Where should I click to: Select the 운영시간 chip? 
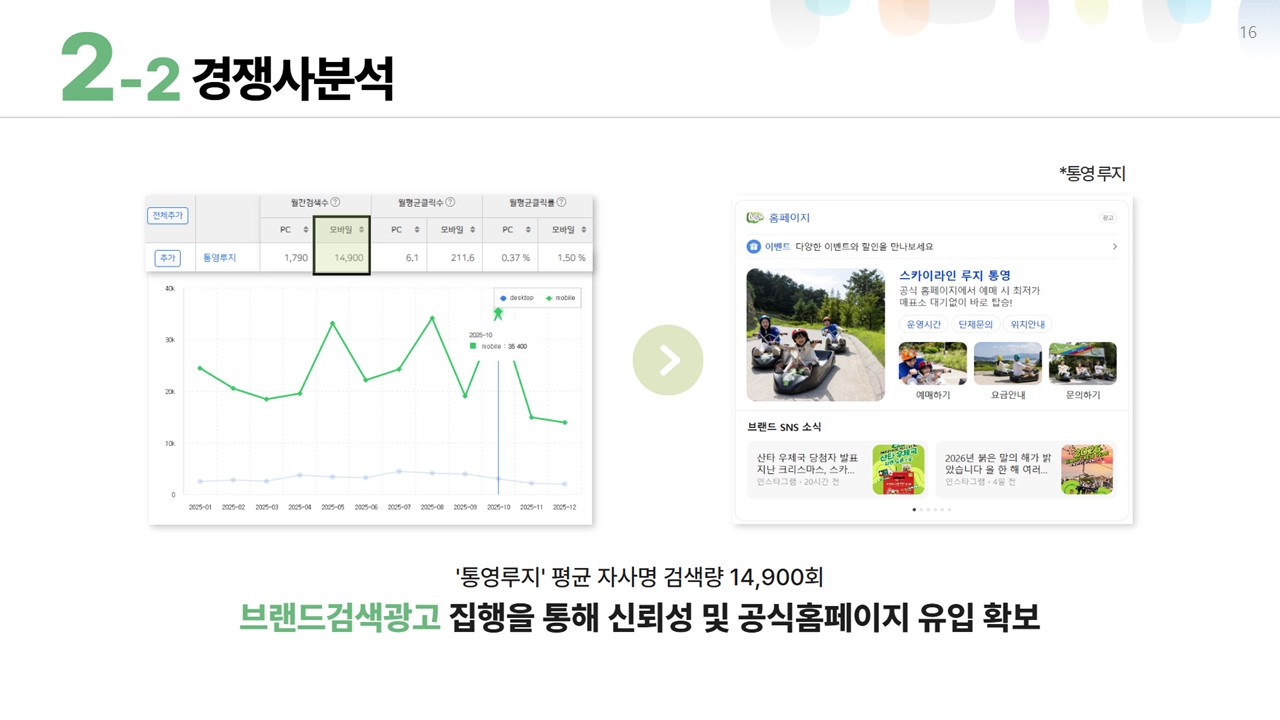pyautogui.click(x=923, y=325)
